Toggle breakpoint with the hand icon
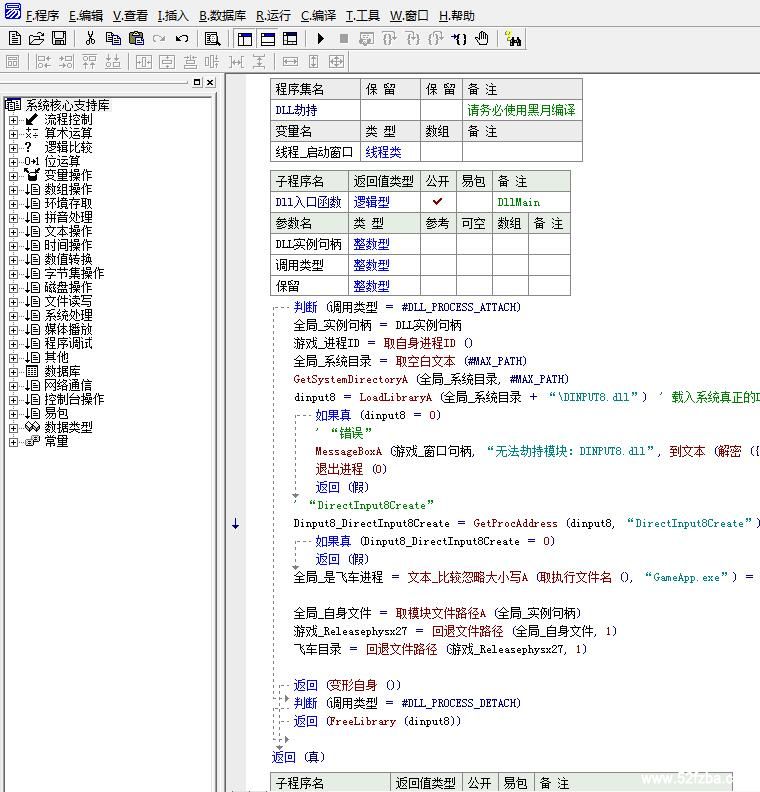This screenshot has height=792, width=760. point(482,38)
